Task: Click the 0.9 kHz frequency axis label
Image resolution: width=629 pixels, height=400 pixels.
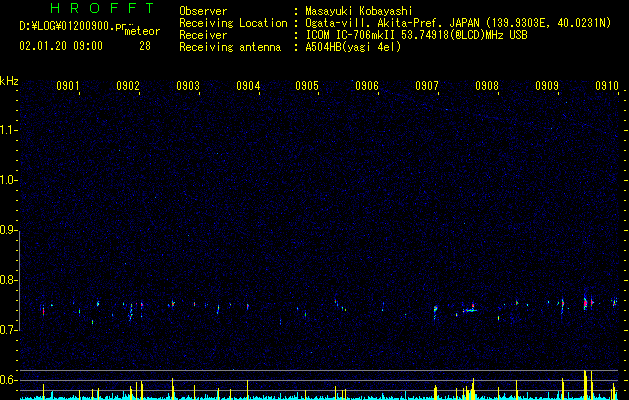Action: 9,230
